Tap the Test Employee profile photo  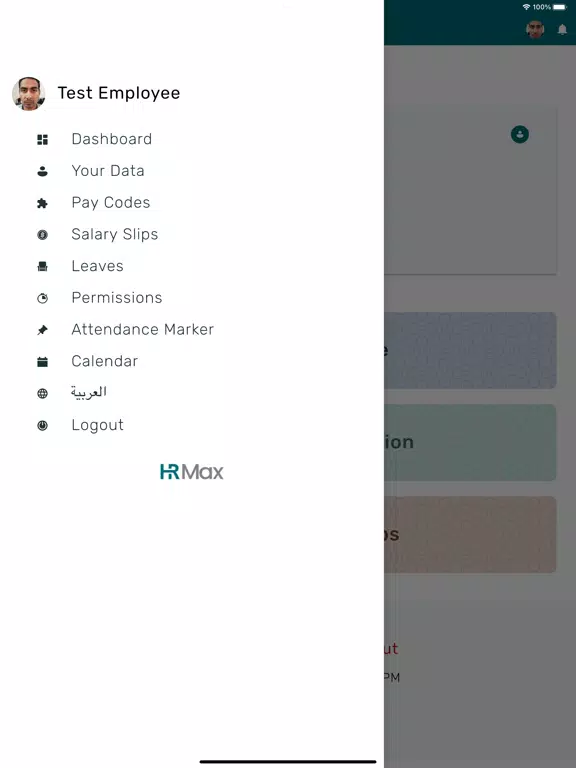(29, 94)
